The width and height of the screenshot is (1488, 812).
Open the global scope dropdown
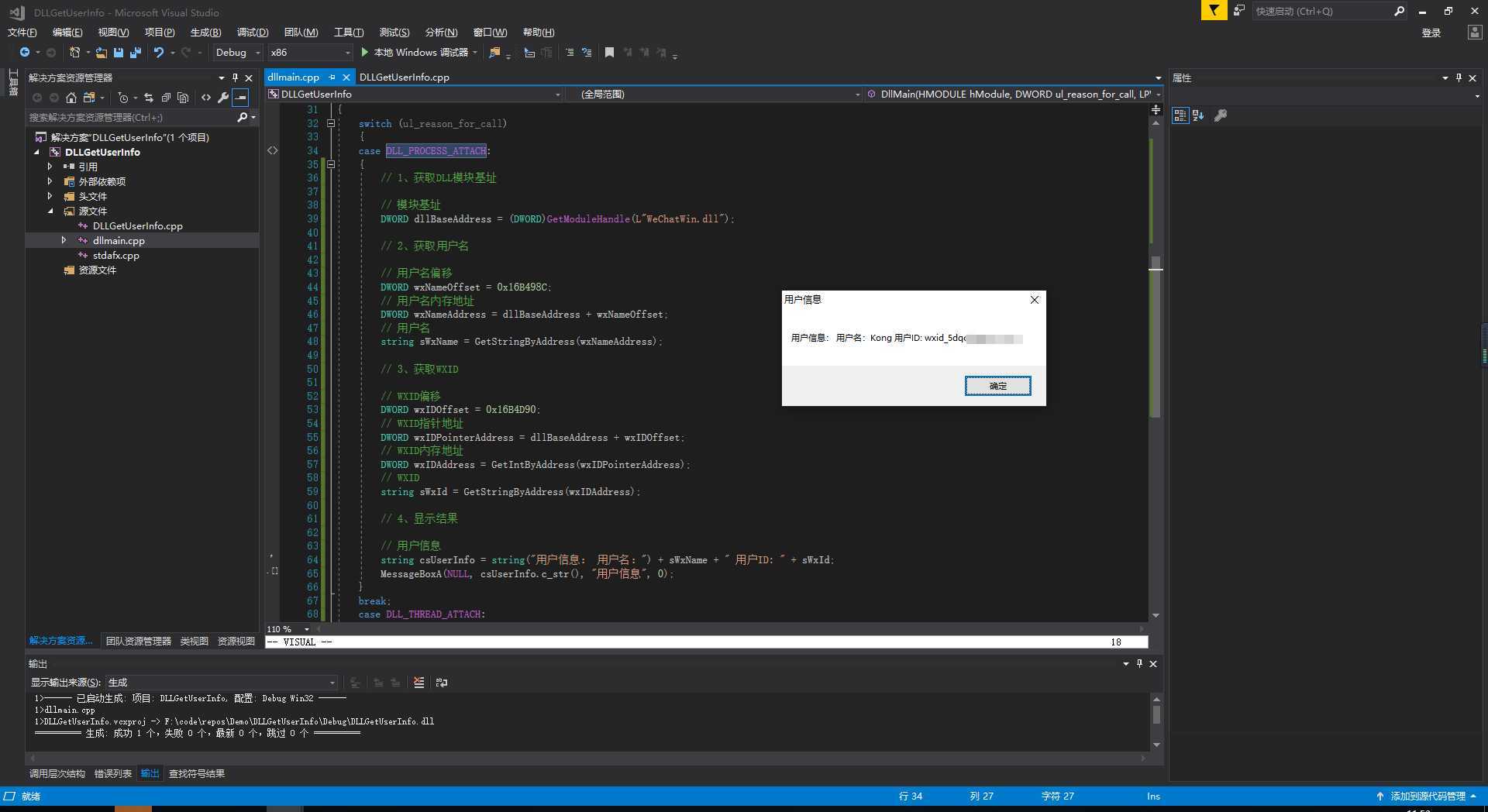(x=713, y=94)
